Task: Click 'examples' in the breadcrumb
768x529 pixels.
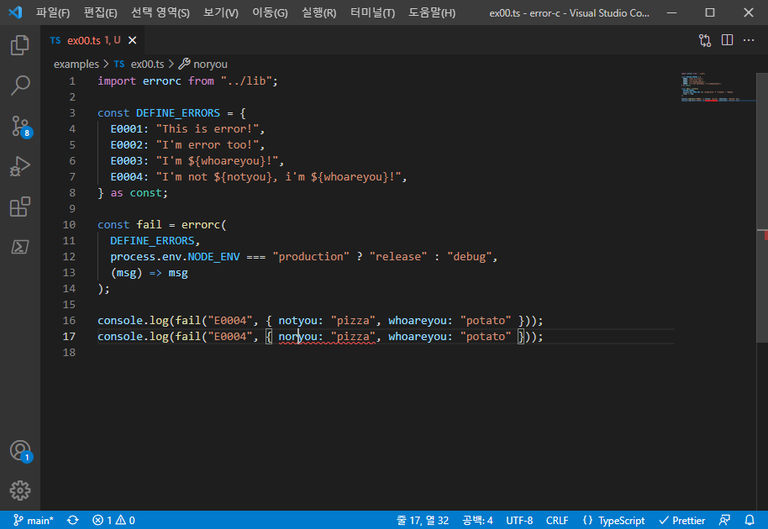Action: tap(76, 64)
